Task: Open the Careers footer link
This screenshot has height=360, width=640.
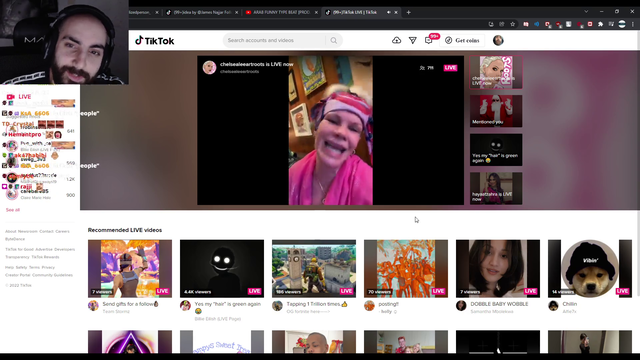Action: [62, 231]
